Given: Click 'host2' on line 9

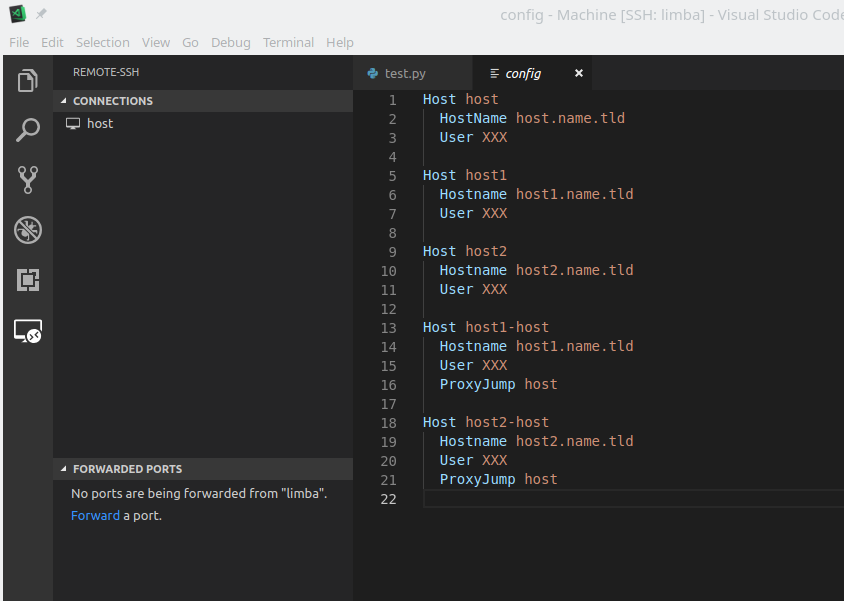Looking at the screenshot, I should (x=486, y=251).
